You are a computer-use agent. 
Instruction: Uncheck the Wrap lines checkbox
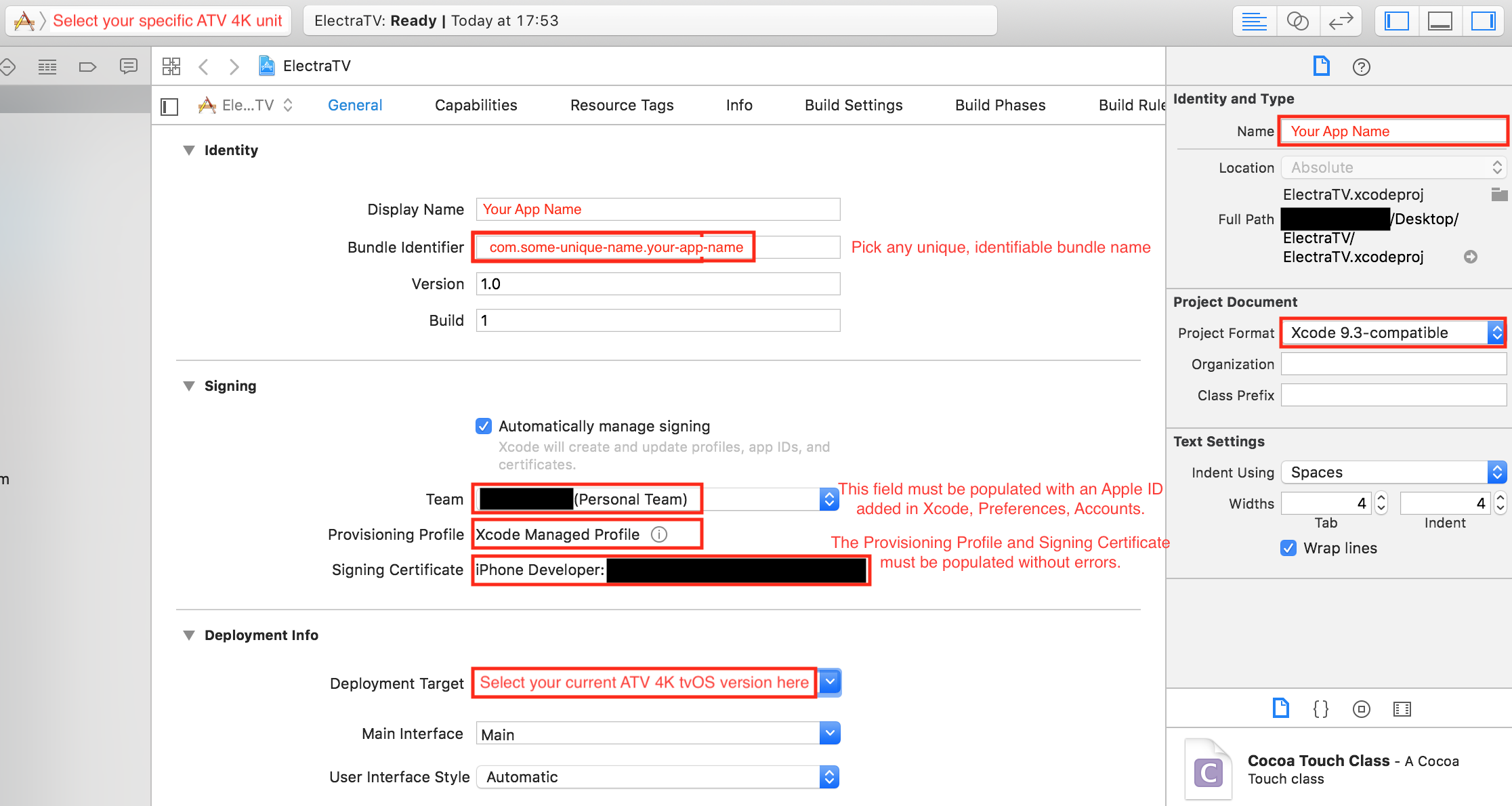(x=1288, y=548)
